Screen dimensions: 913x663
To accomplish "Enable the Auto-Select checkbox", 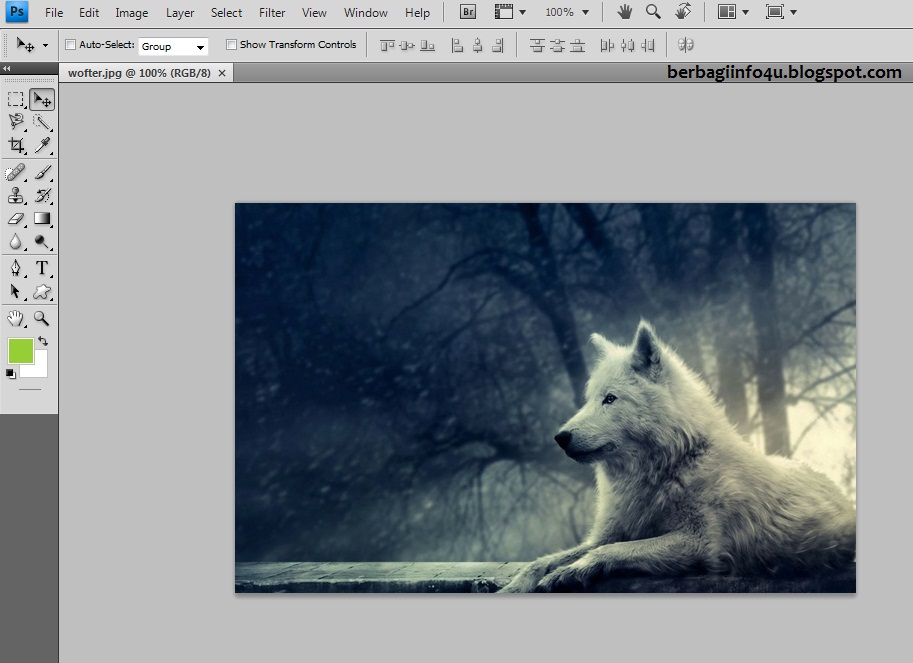I will tap(70, 45).
